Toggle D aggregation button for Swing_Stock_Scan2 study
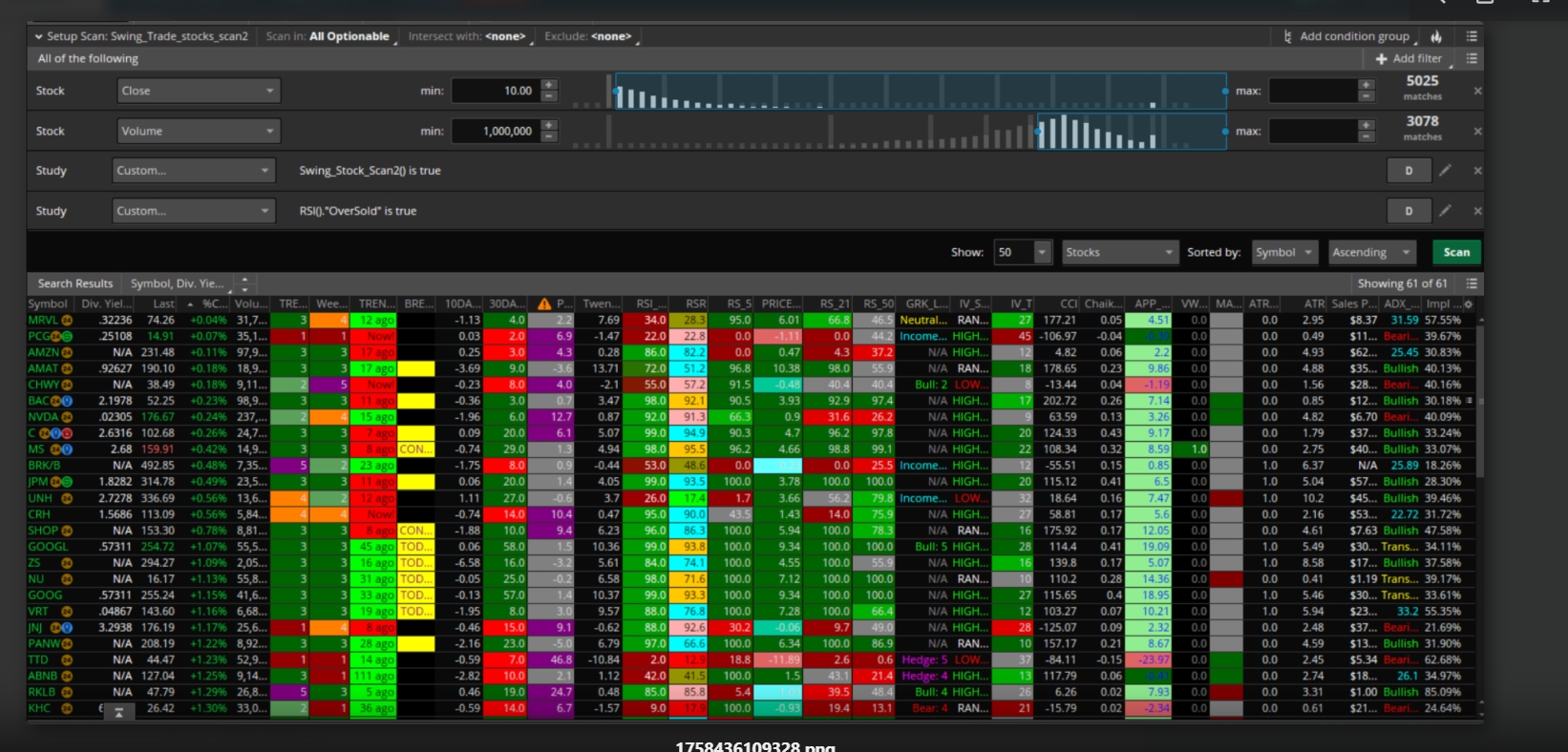This screenshot has height=752, width=1568. pos(1409,171)
